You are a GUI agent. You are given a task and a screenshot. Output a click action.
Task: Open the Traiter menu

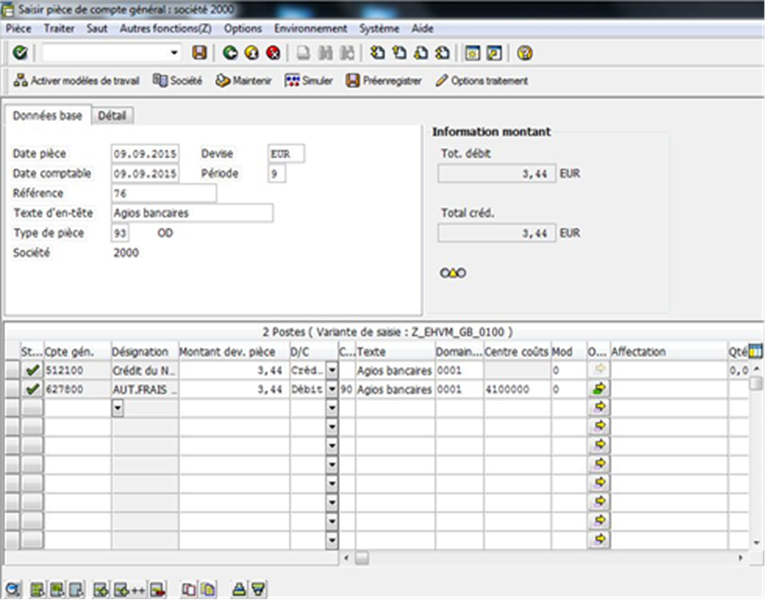click(x=59, y=28)
